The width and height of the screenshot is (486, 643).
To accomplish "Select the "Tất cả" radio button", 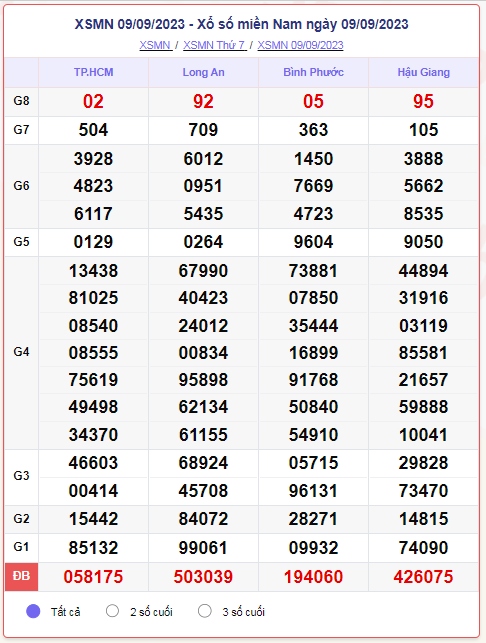I will tap(33, 611).
